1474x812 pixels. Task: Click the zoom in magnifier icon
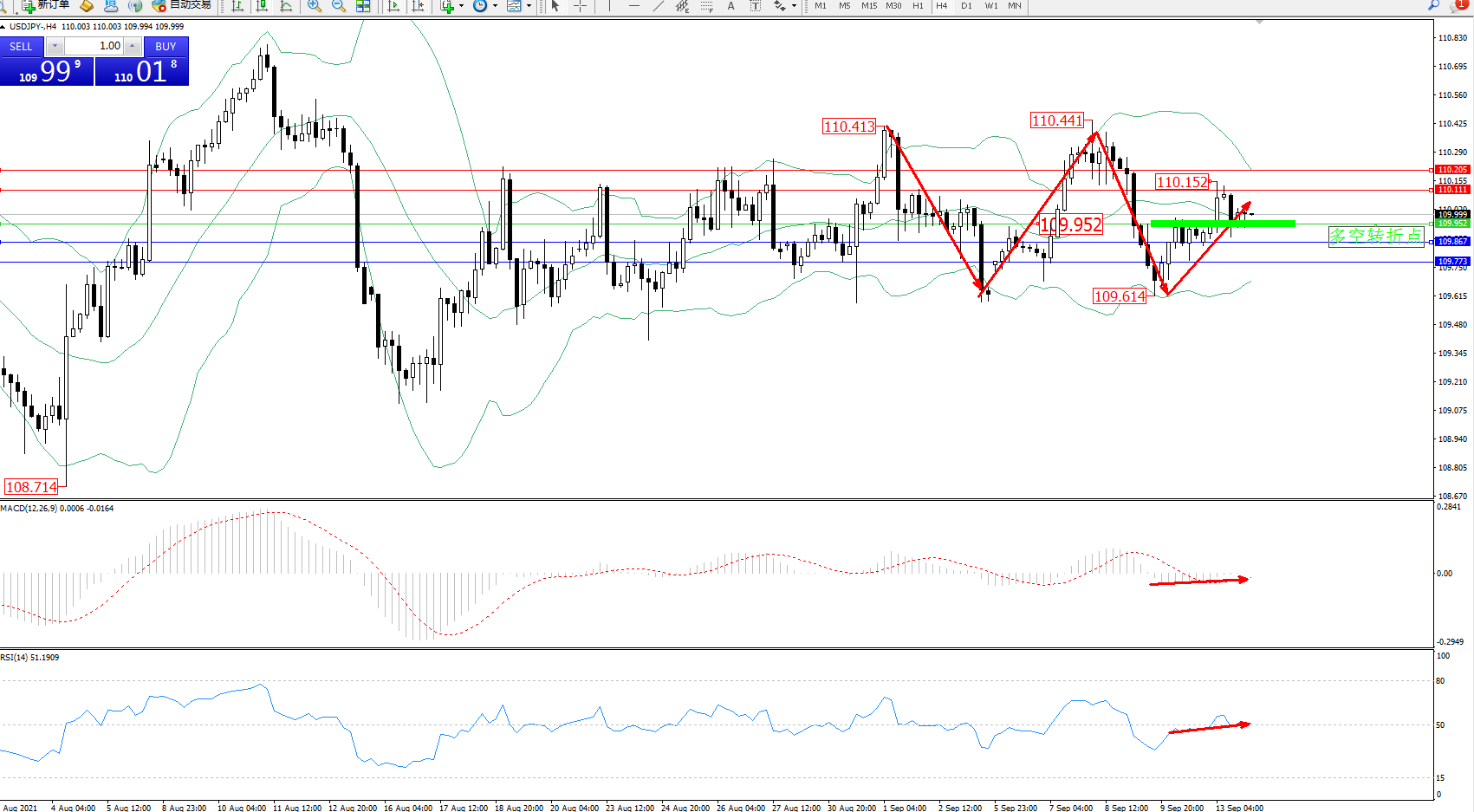[314, 6]
